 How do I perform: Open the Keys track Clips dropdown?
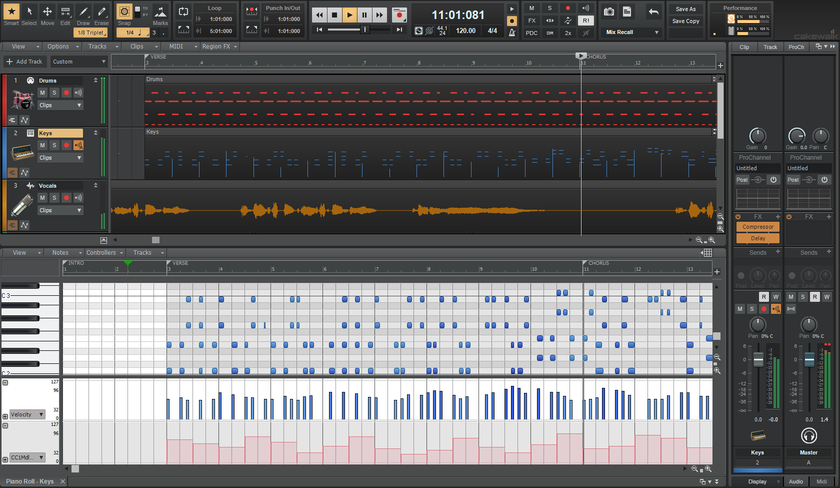pos(60,157)
